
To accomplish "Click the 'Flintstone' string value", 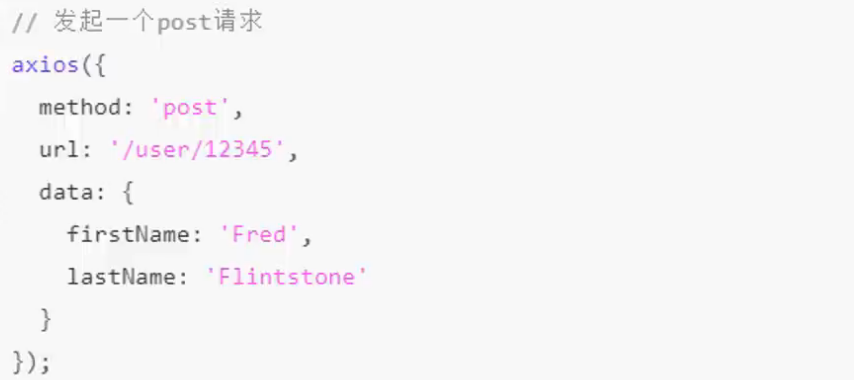I will click(x=287, y=277).
